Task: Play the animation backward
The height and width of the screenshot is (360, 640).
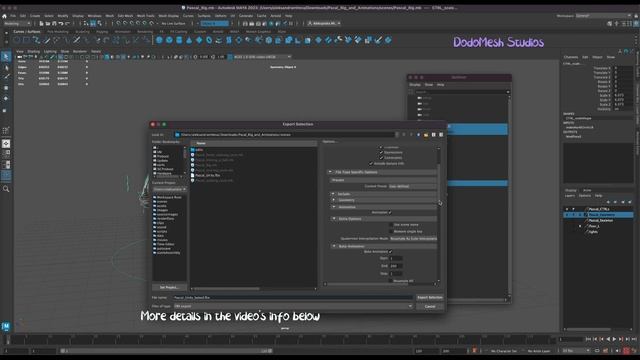Action: (608, 339)
